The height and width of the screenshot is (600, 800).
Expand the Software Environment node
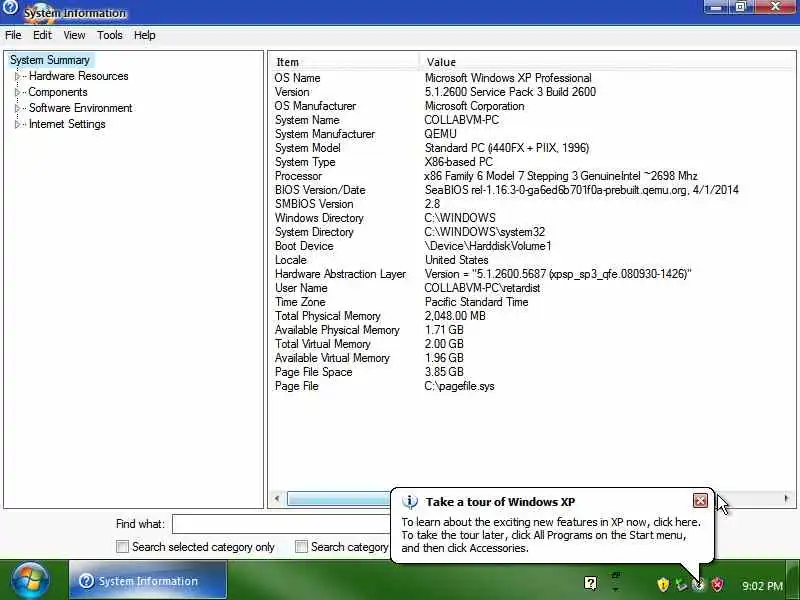tap(17, 108)
